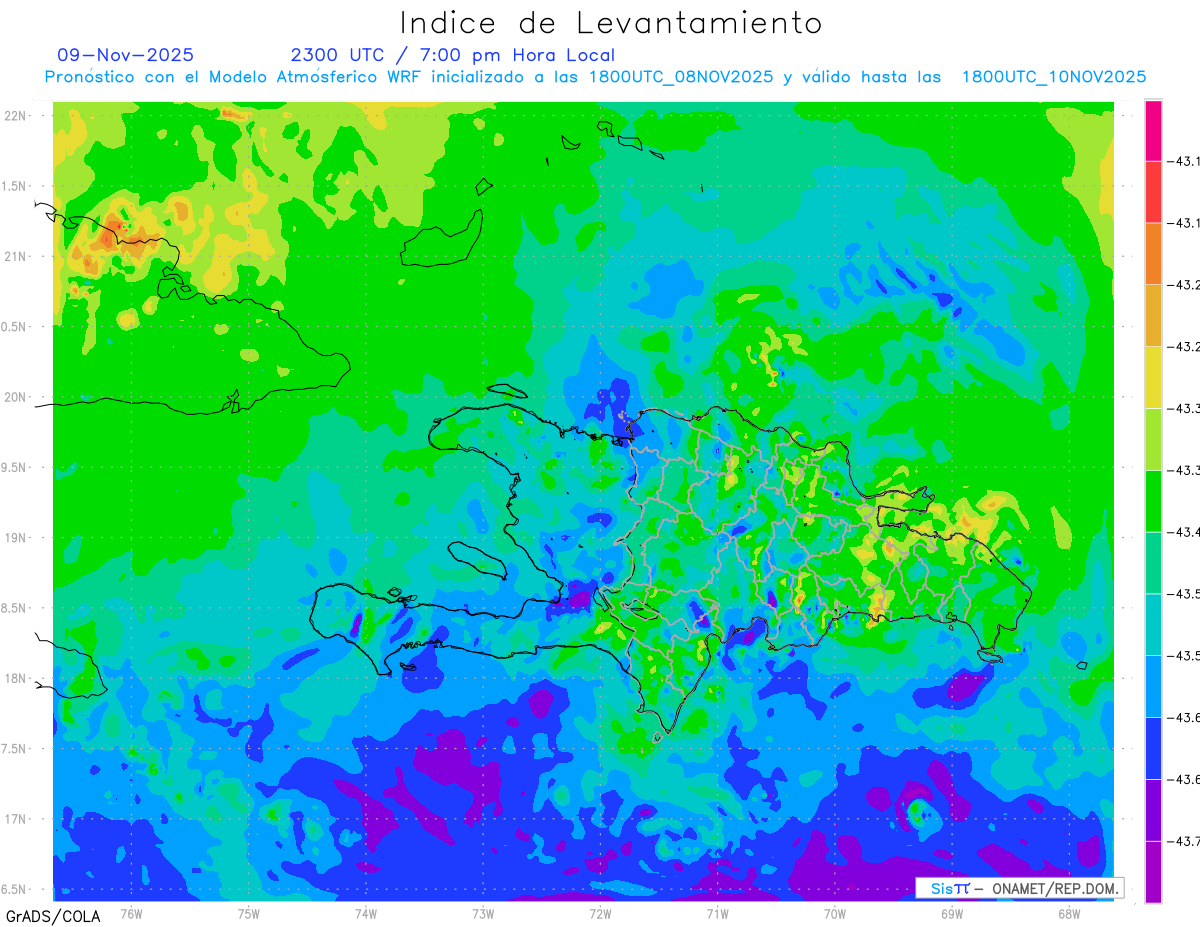Image resolution: width=1200 pixels, height=927 pixels.
Task: Select the sky-blue swatch in the color bar
Action: coord(1153,686)
